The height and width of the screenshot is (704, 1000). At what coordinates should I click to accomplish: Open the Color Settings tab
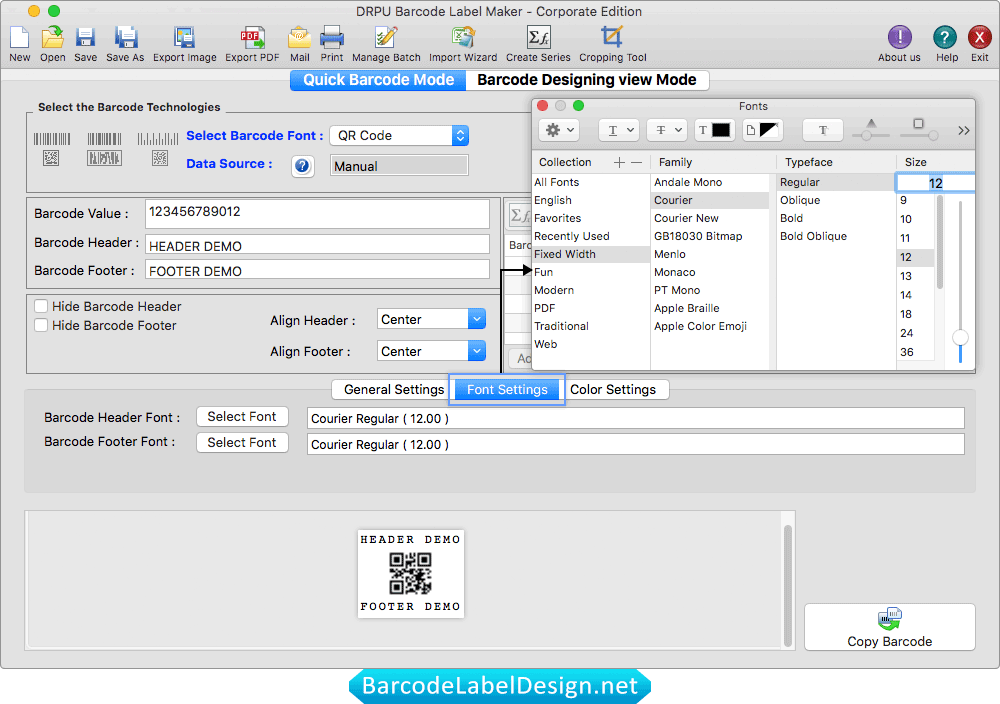click(613, 390)
